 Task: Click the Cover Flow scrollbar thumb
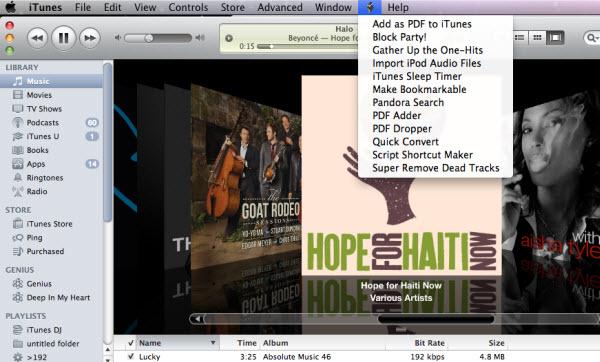[435, 319]
